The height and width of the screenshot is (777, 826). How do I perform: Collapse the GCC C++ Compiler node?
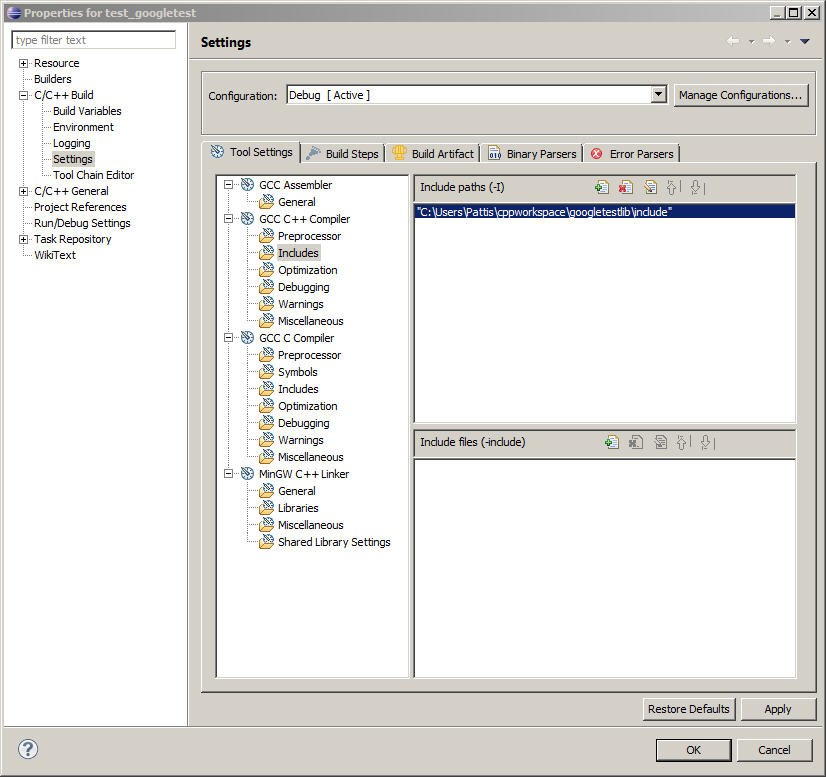pos(228,219)
